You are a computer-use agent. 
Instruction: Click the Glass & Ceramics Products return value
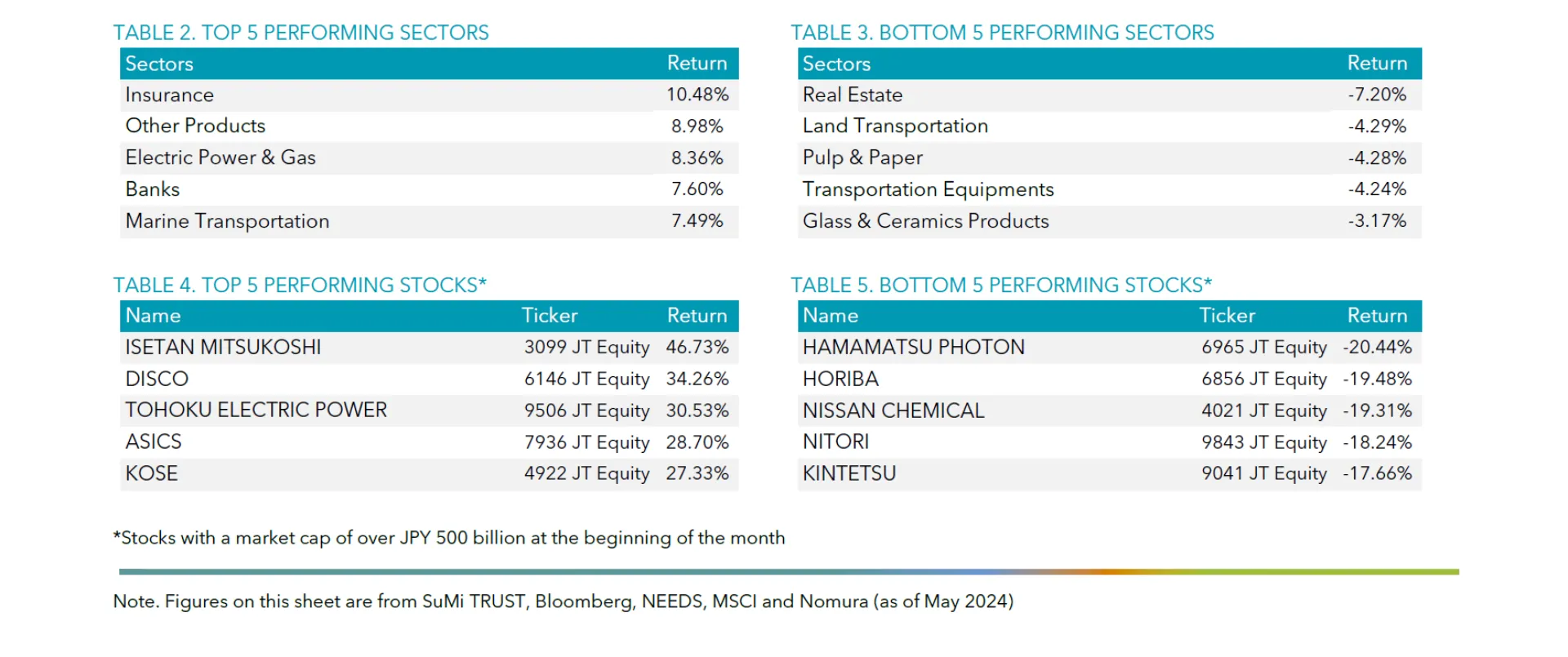pos(1377,221)
